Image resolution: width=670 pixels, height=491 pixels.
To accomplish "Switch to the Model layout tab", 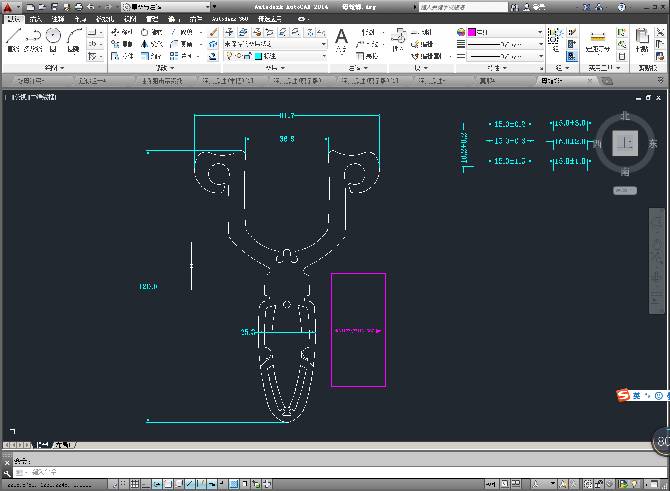I will [x=42, y=445].
